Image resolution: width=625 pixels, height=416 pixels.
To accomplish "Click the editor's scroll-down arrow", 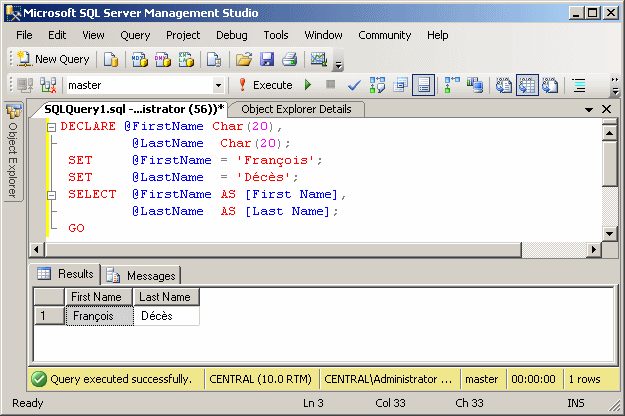I will click(x=609, y=234).
